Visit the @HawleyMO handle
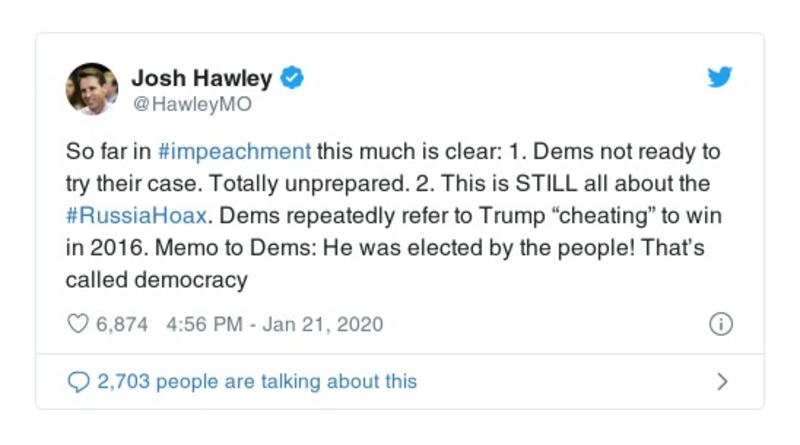The image size is (800, 445). point(192,103)
